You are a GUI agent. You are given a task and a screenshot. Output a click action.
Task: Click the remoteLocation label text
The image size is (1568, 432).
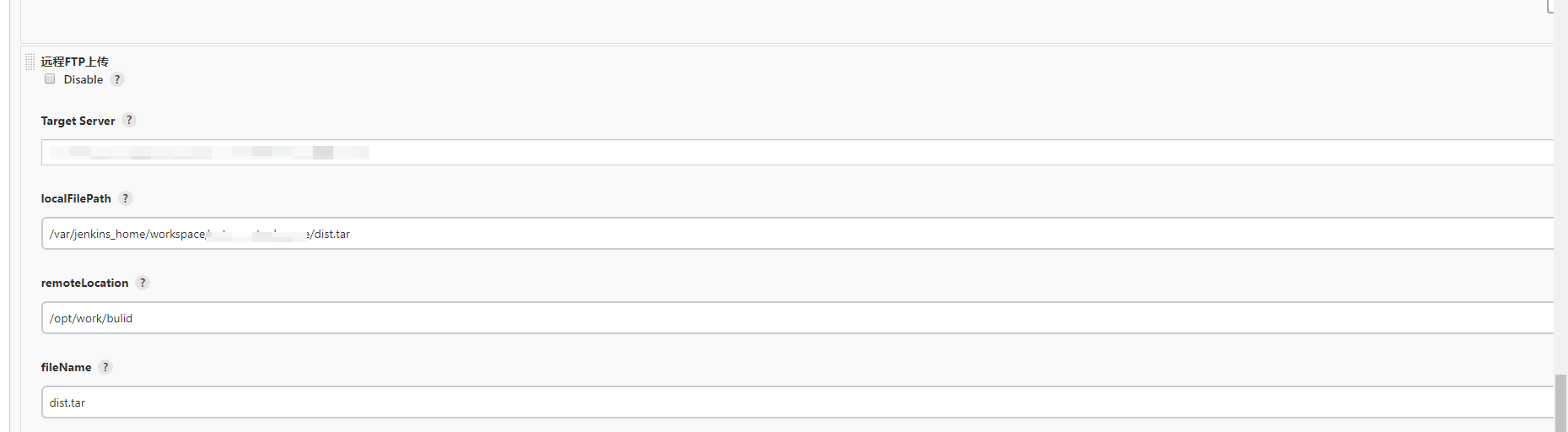(x=84, y=283)
